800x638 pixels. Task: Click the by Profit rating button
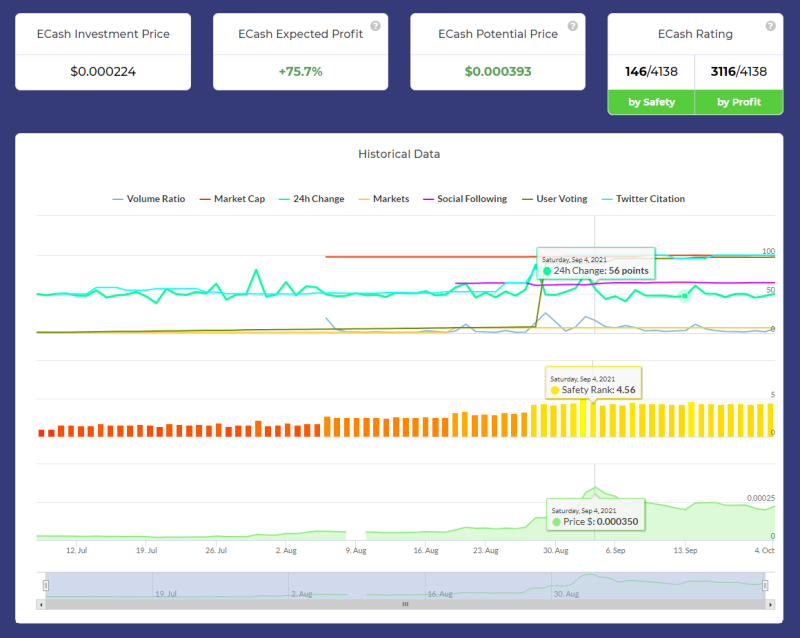click(x=739, y=102)
